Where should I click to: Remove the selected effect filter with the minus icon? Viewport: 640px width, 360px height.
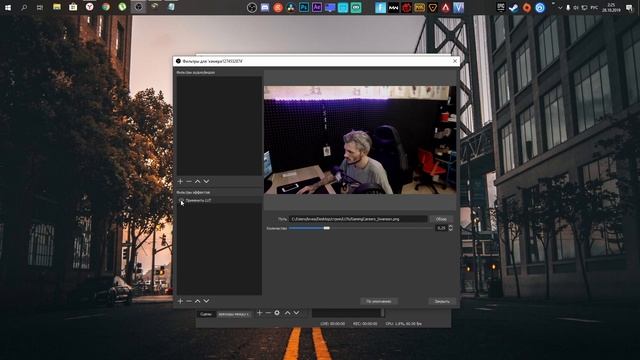point(189,301)
